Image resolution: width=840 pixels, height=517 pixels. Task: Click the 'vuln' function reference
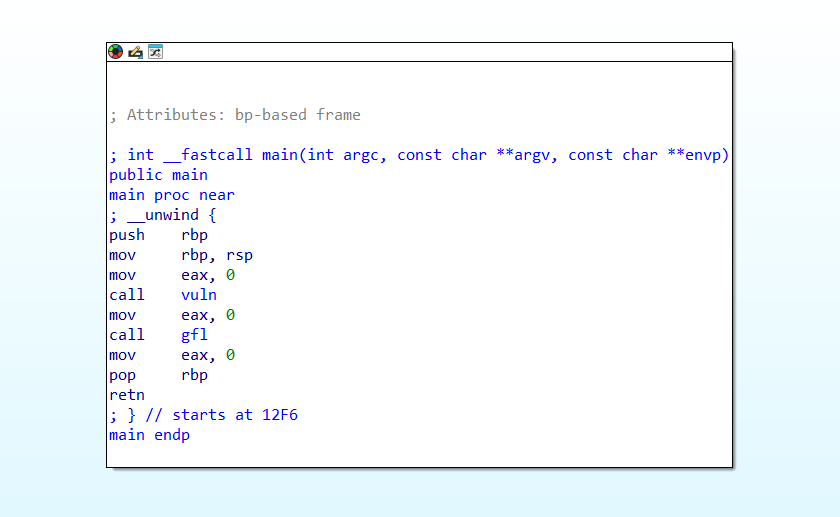click(199, 295)
